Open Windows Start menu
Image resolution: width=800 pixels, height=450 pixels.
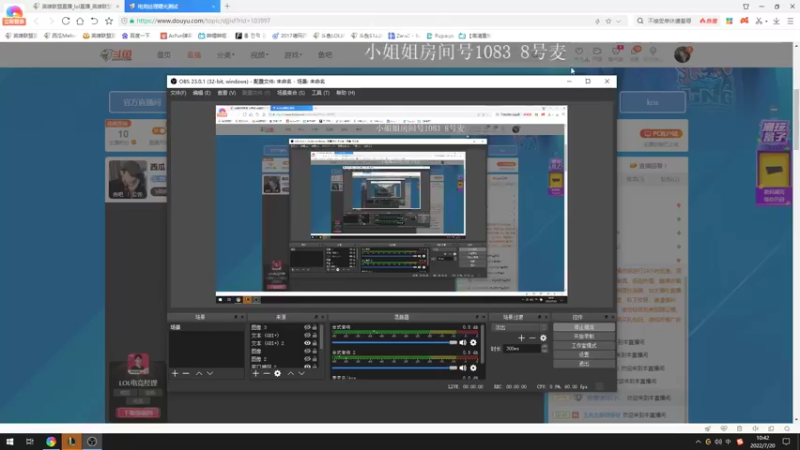(10, 441)
